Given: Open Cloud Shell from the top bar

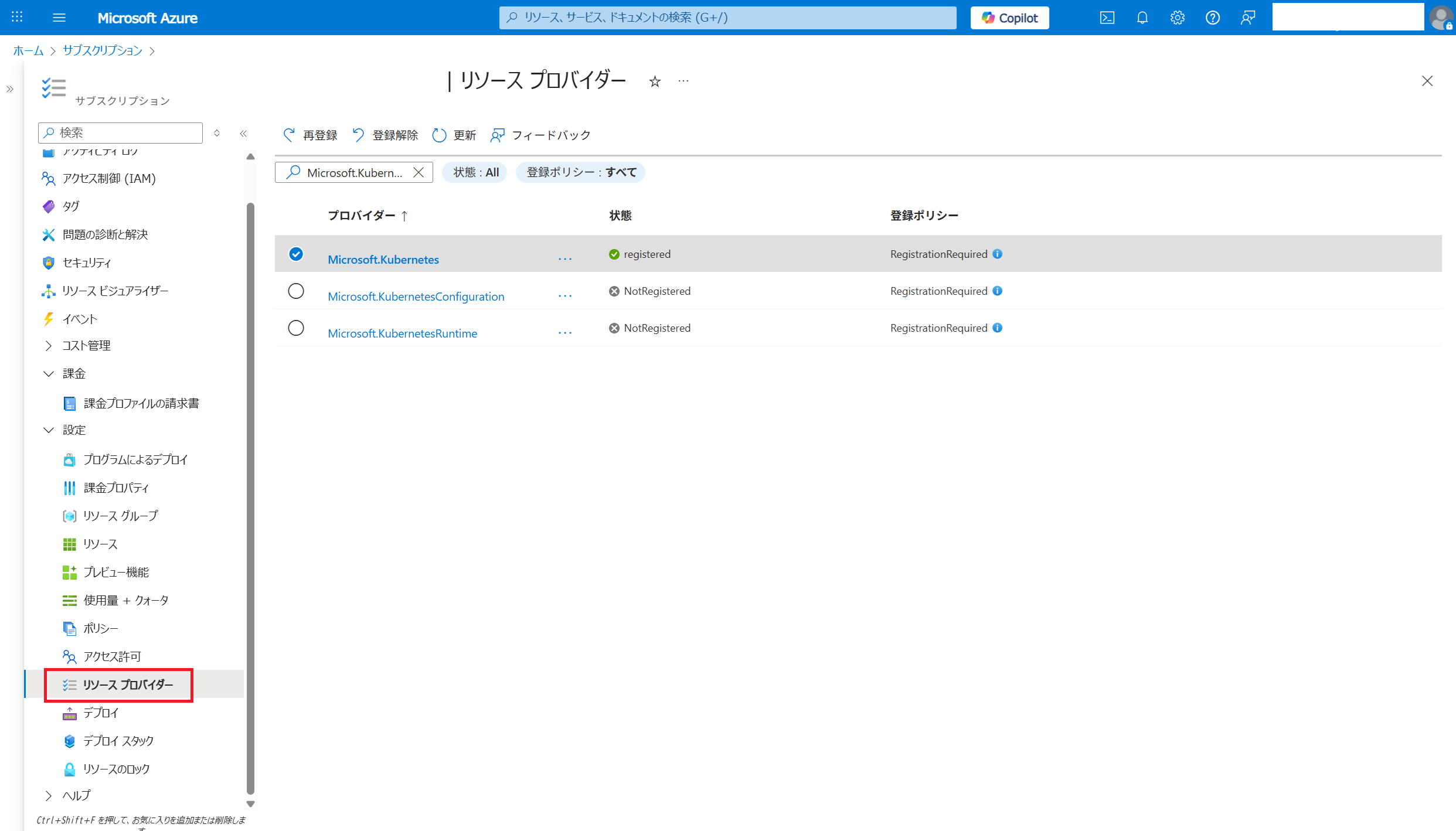Looking at the screenshot, I should 1107,18.
